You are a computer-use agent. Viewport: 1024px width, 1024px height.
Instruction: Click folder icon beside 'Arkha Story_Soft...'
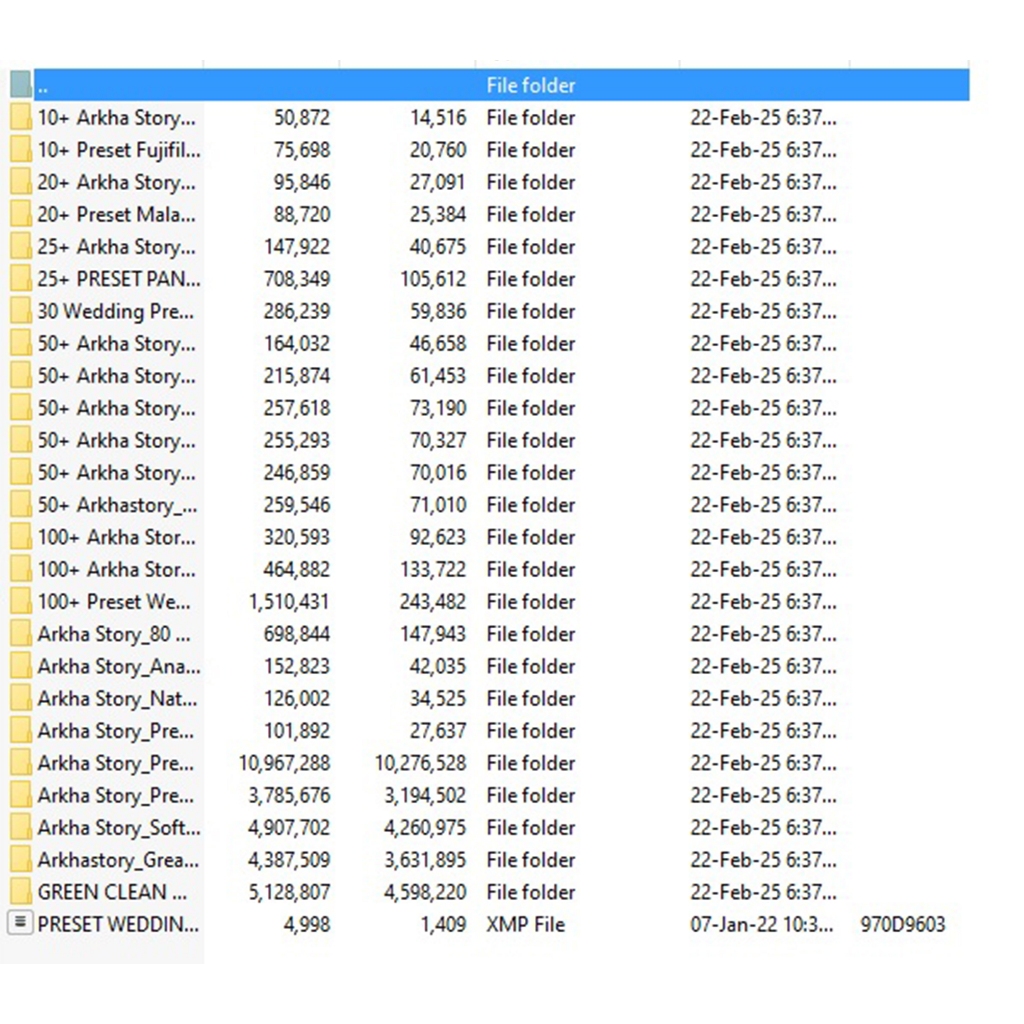[x=20, y=827]
